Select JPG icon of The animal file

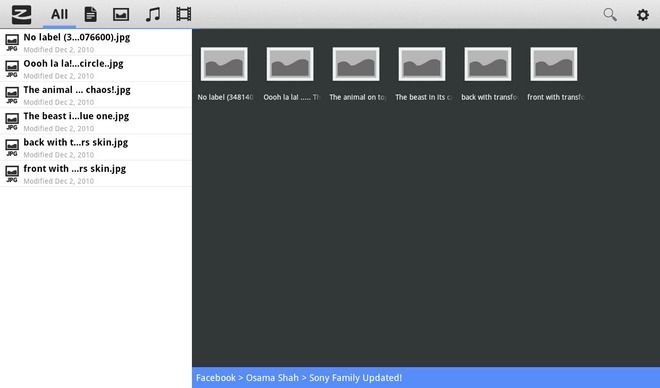click(x=12, y=95)
